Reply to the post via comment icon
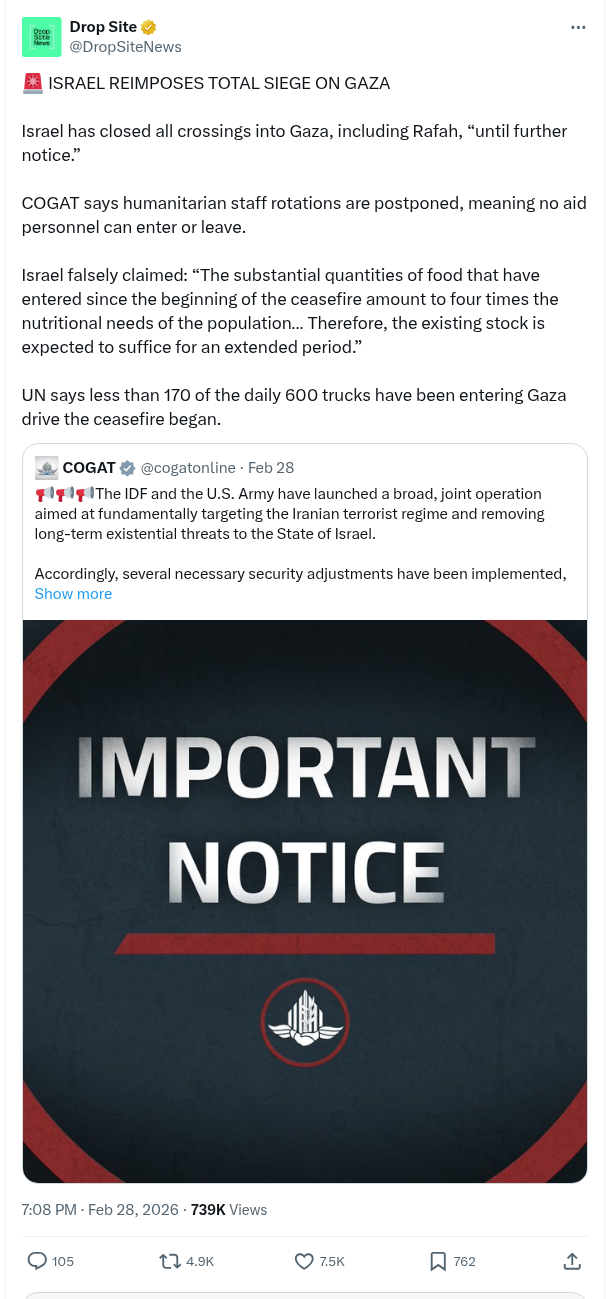 (37, 1261)
